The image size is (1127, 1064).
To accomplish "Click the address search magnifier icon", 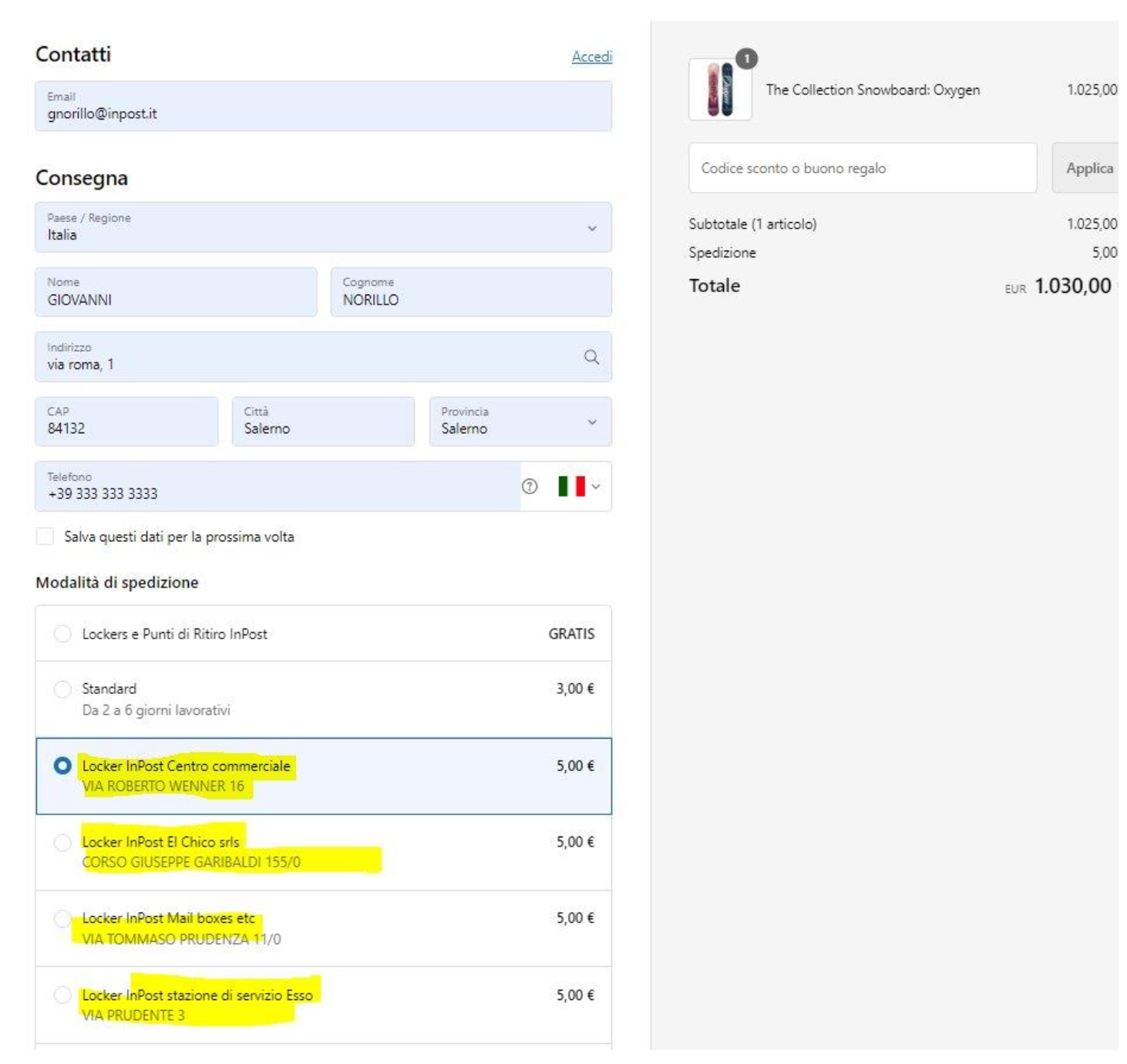I will tap(591, 357).
